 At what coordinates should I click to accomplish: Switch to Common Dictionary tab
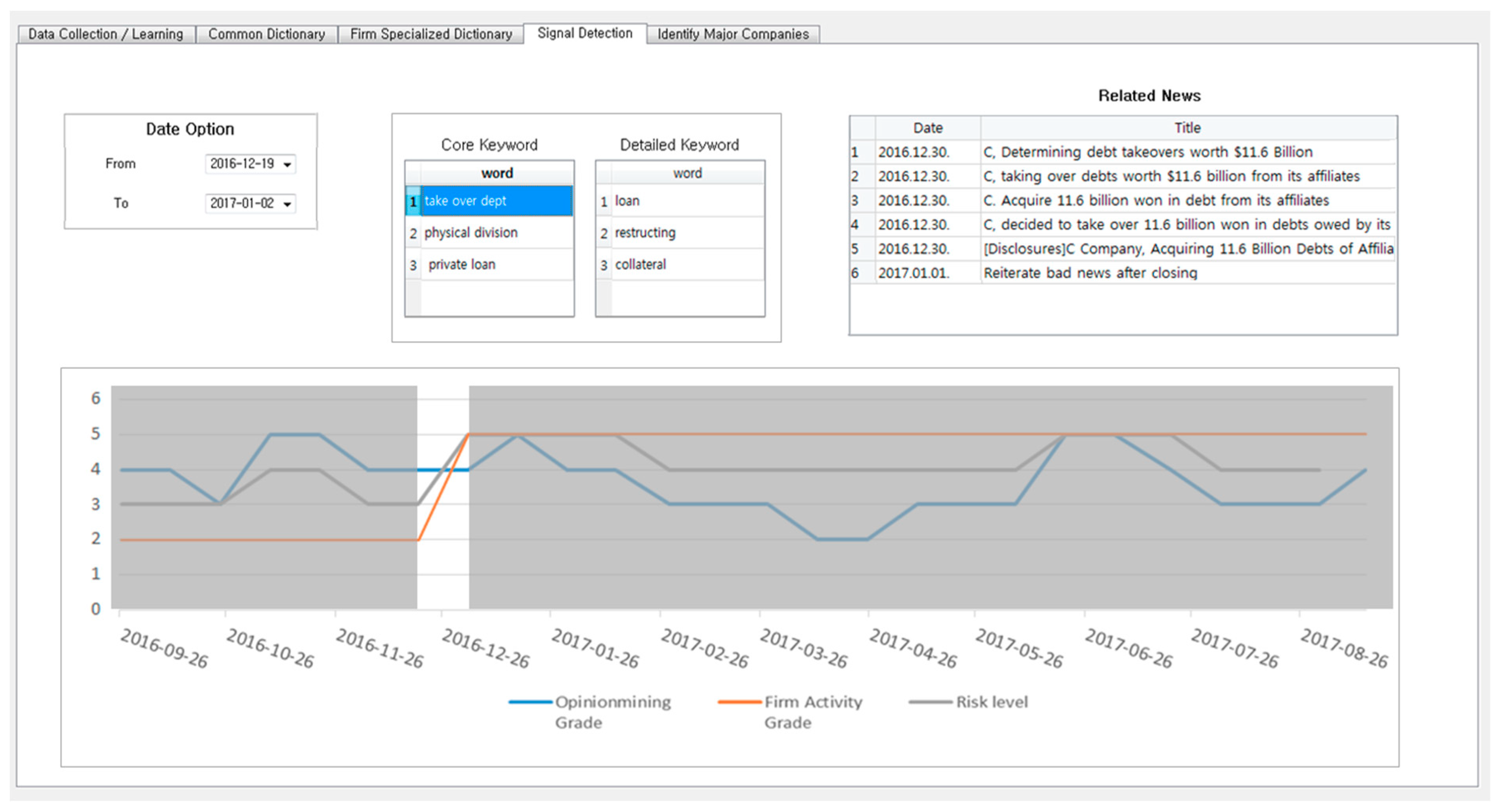pyautogui.click(x=266, y=34)
